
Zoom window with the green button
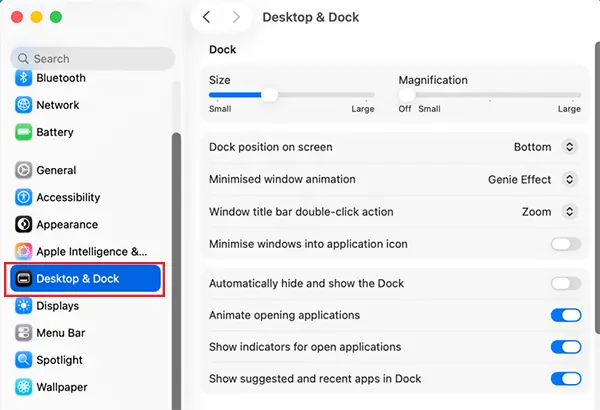point(56,17)
